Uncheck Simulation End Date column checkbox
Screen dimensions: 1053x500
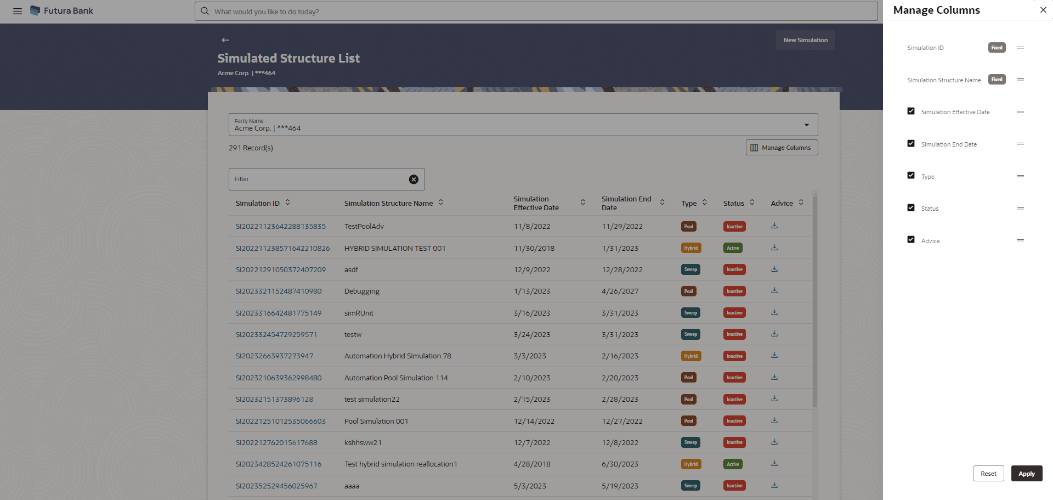(911, 143)
